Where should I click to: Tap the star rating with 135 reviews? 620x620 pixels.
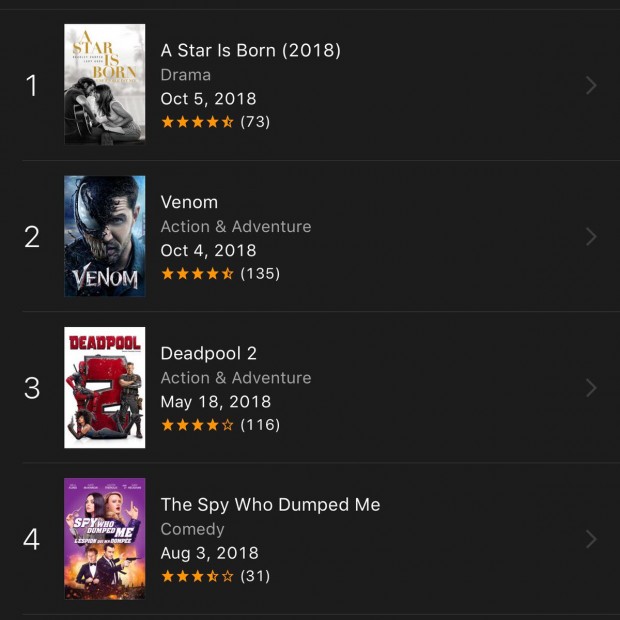point(221,273)
